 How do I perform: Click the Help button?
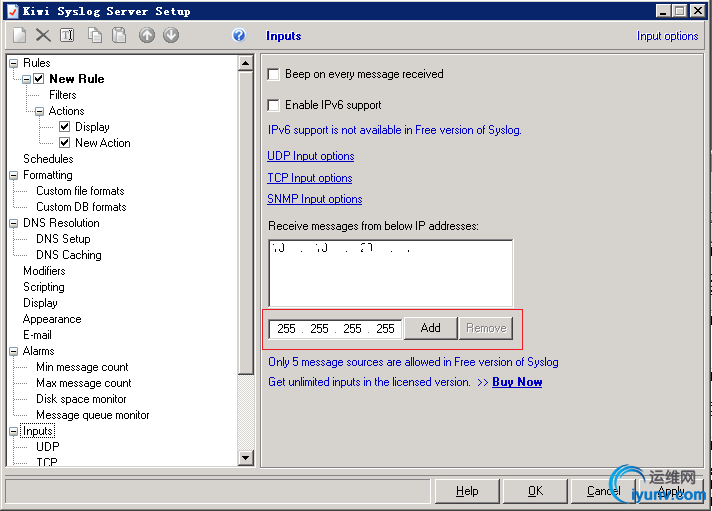467,491
